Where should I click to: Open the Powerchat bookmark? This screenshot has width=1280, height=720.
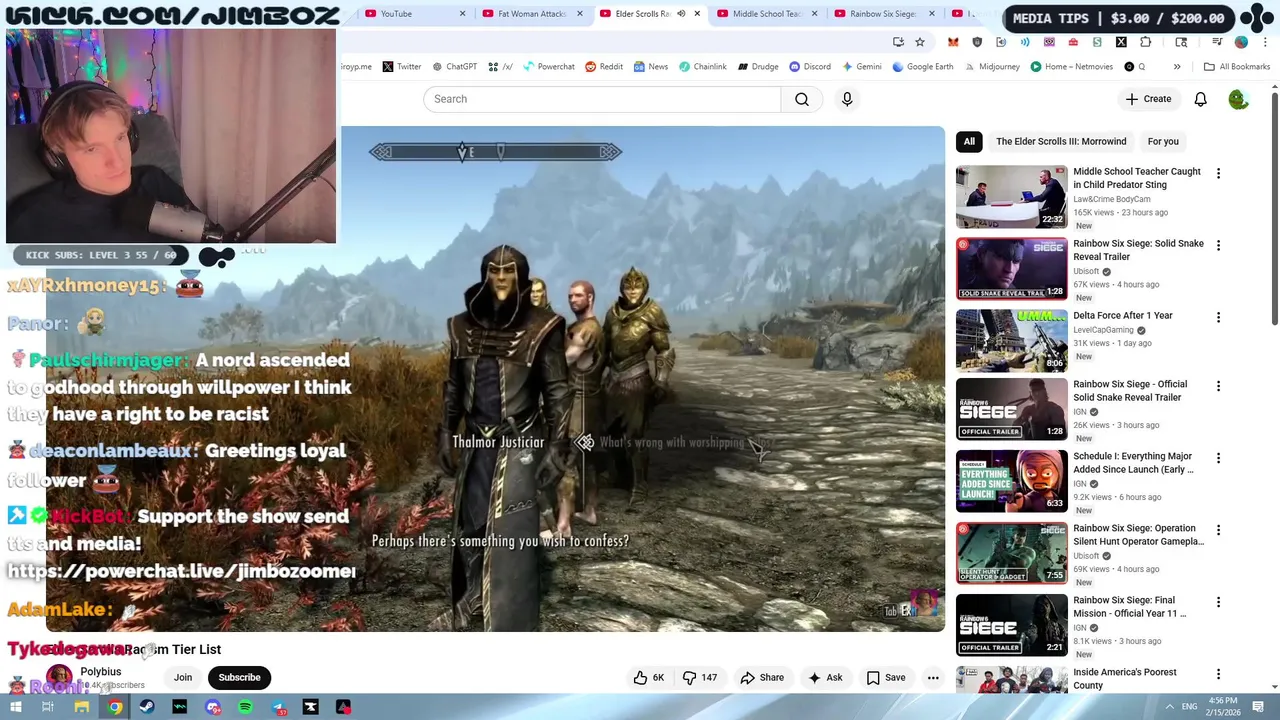coord(549,67)
